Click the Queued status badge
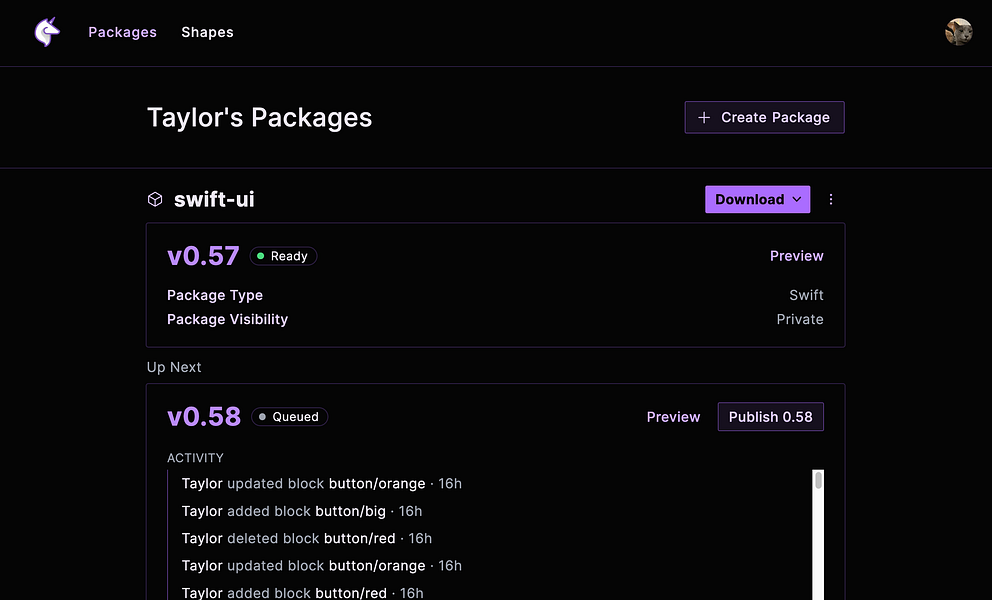 pos(289,417)
